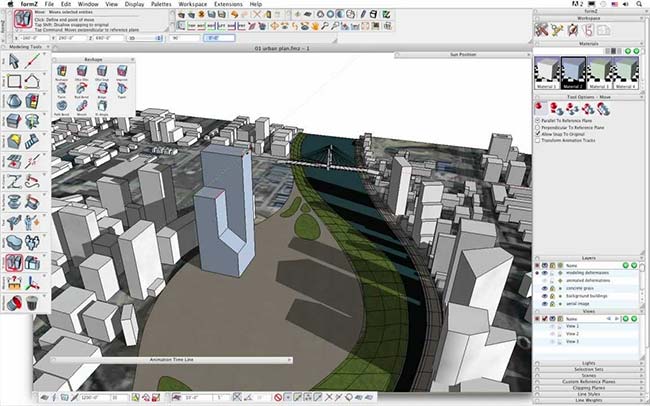Select the rectangle drawing tool
This screenshot has height=406, width=650.
point(14,81)
